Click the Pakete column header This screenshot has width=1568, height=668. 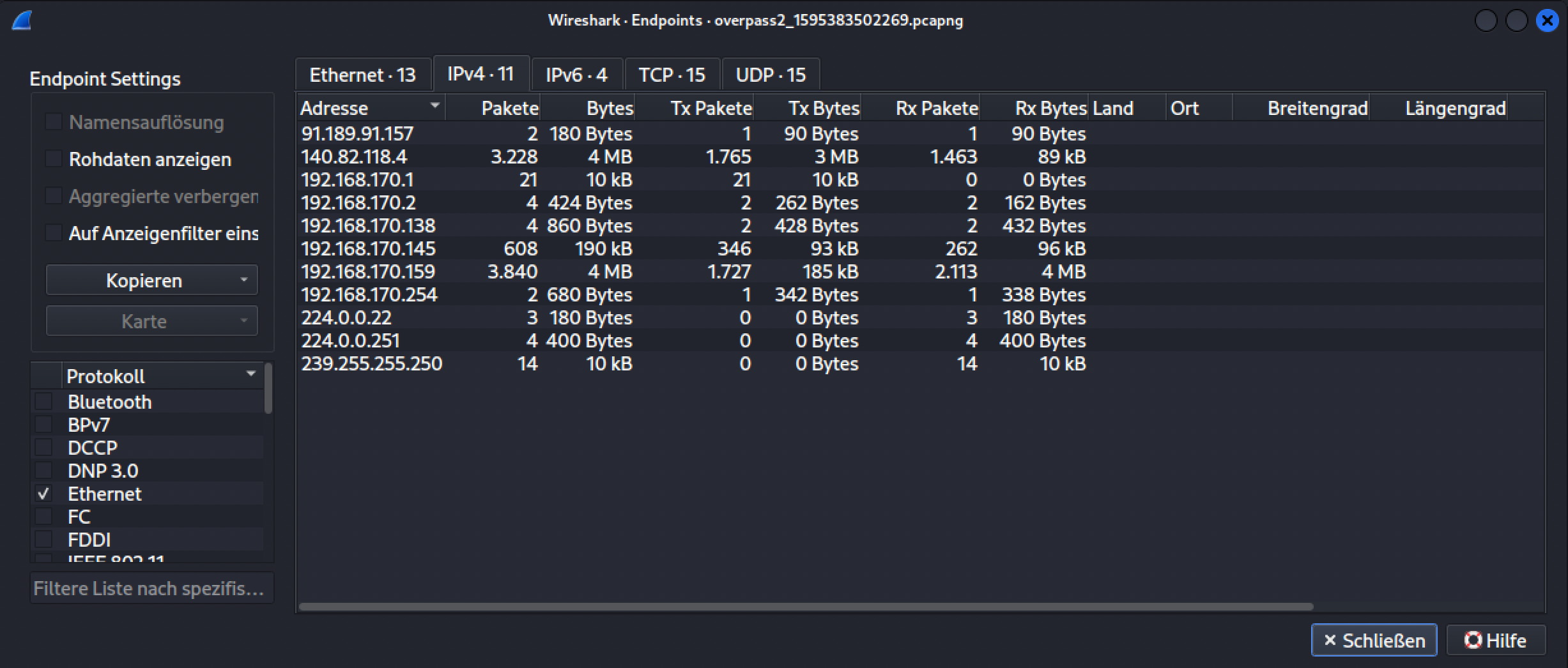(493, 107)
